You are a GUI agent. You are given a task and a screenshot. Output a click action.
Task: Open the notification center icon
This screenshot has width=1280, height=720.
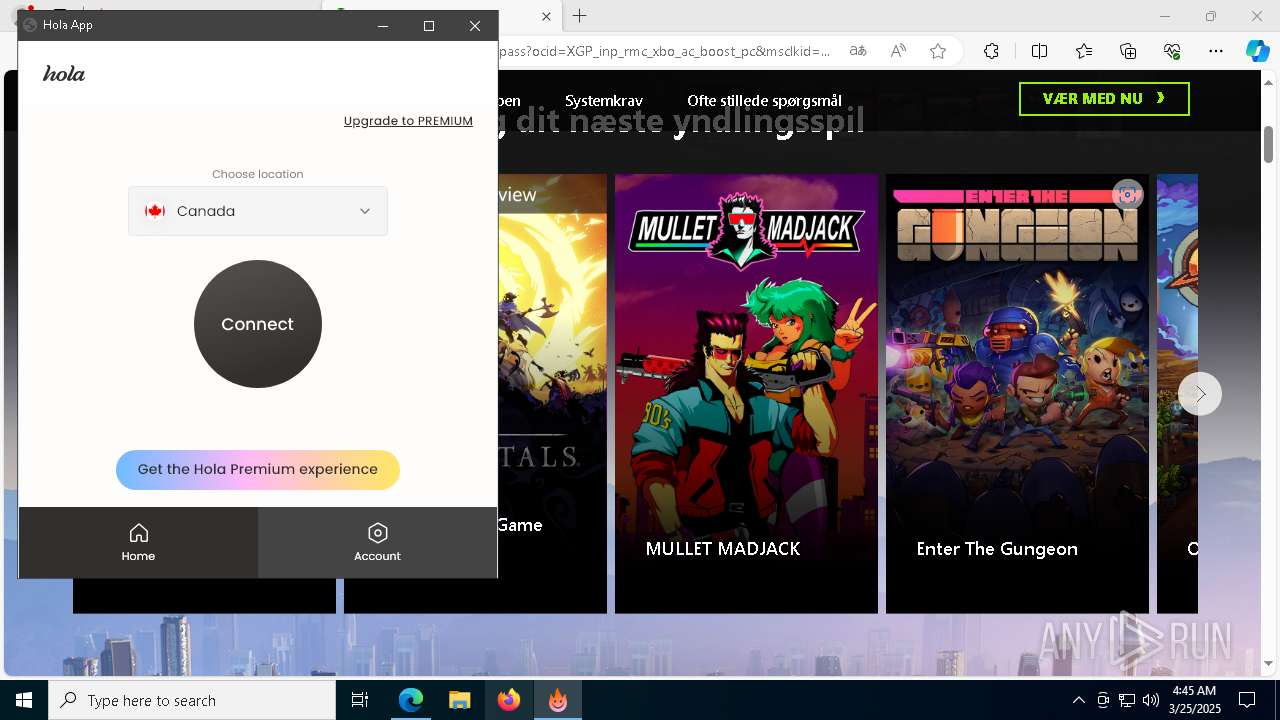pyautogui.click(x=1247, y=700)
